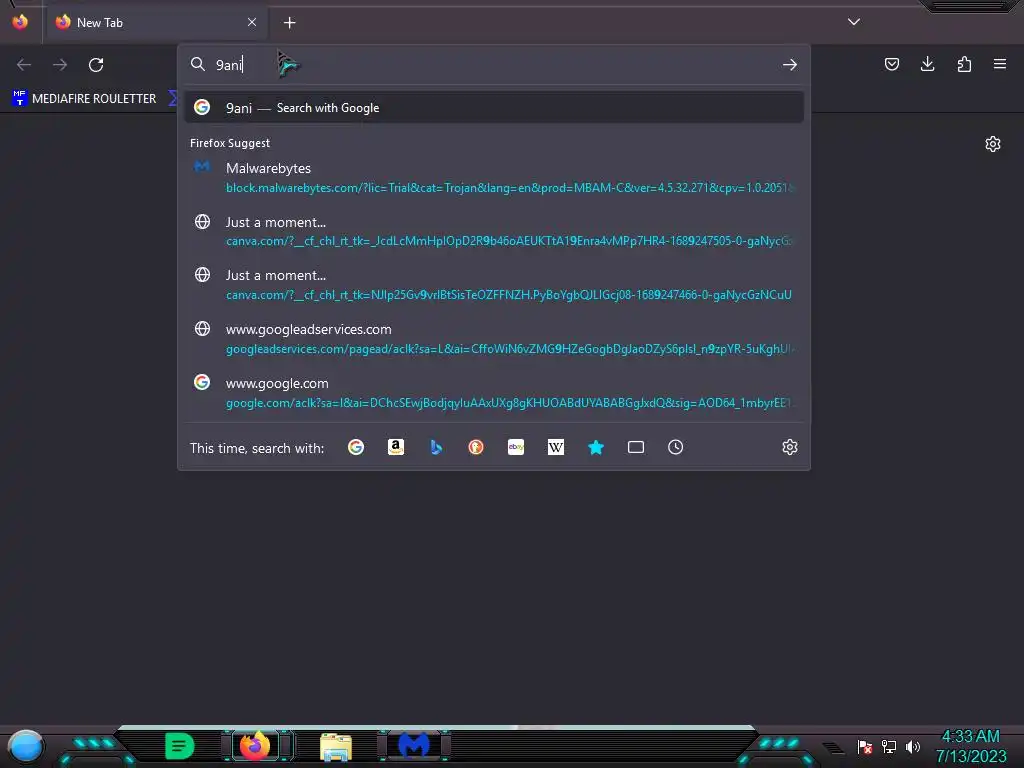
Task: Click the 'This time, search with:' label
Action: coord(257,448)
